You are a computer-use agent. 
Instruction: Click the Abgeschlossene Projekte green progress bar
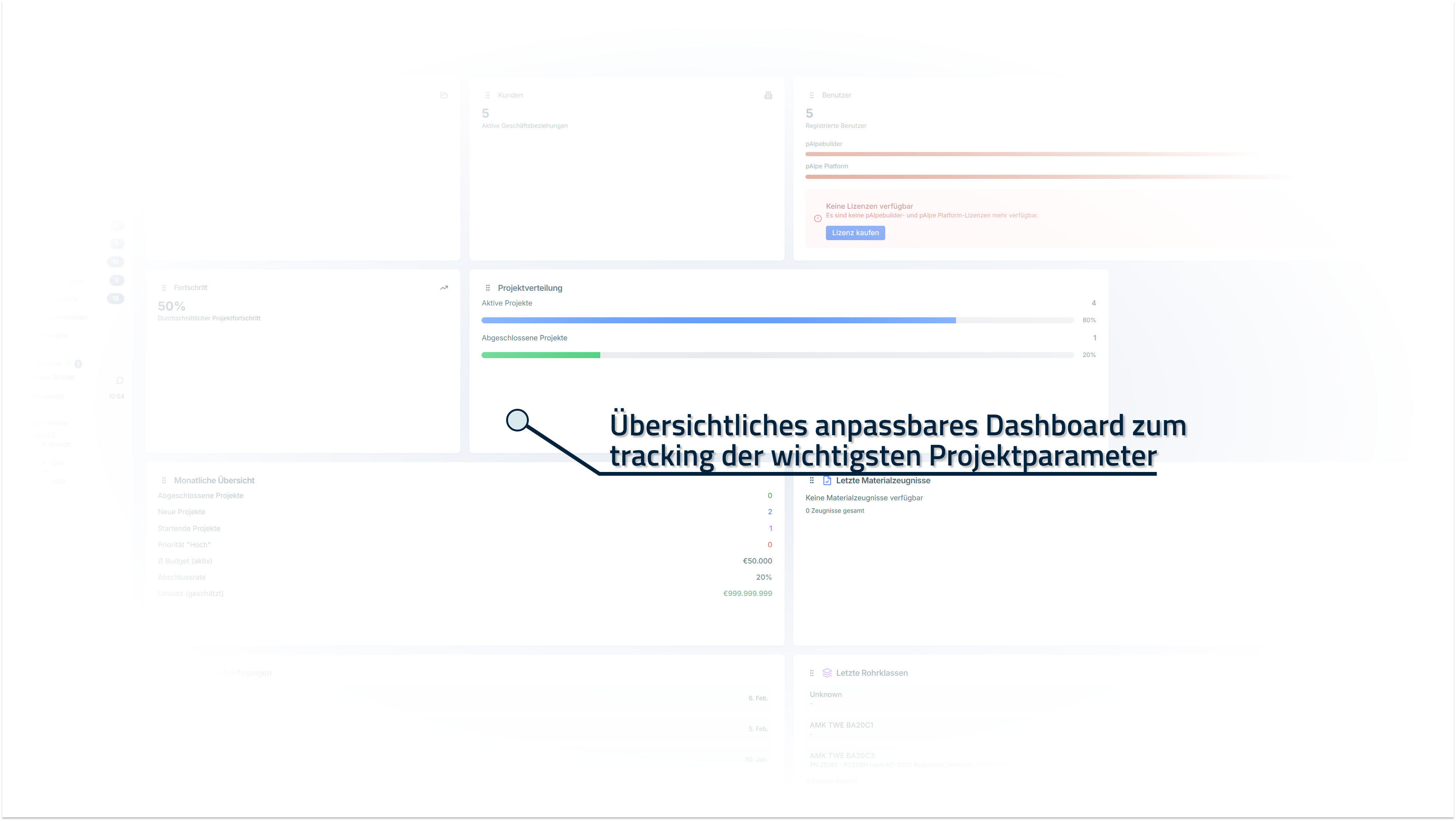(x=541, y=355)
